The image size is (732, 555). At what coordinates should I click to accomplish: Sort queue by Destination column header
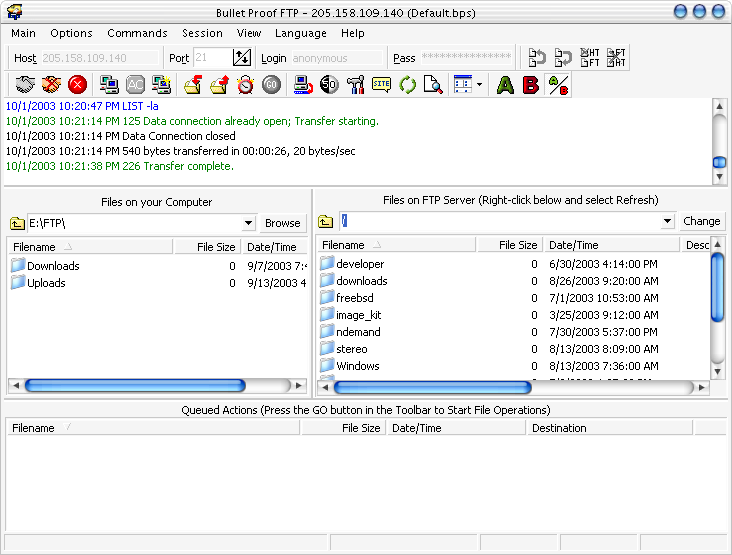[x=609, y=428]
